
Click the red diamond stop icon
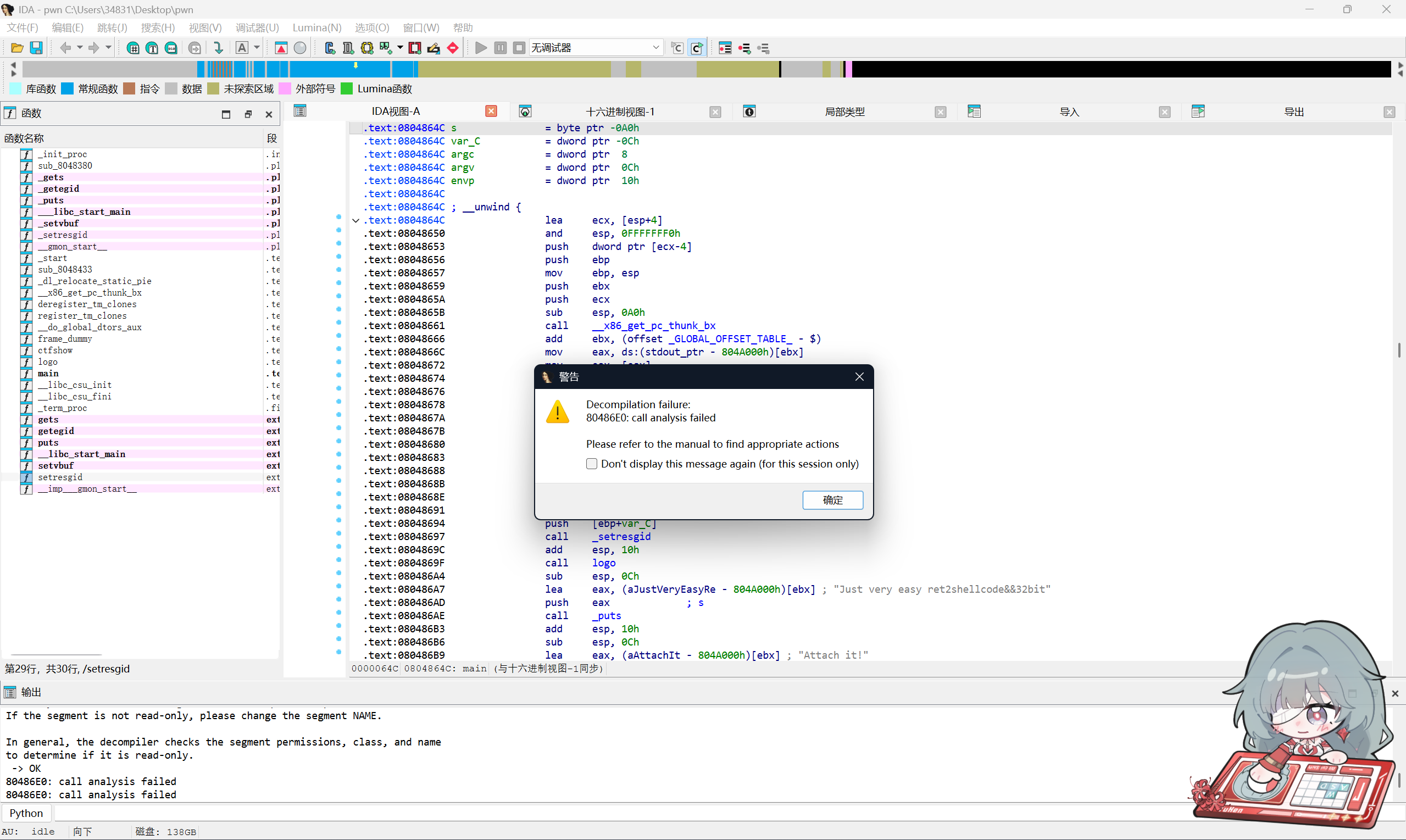tap(453, 48)
